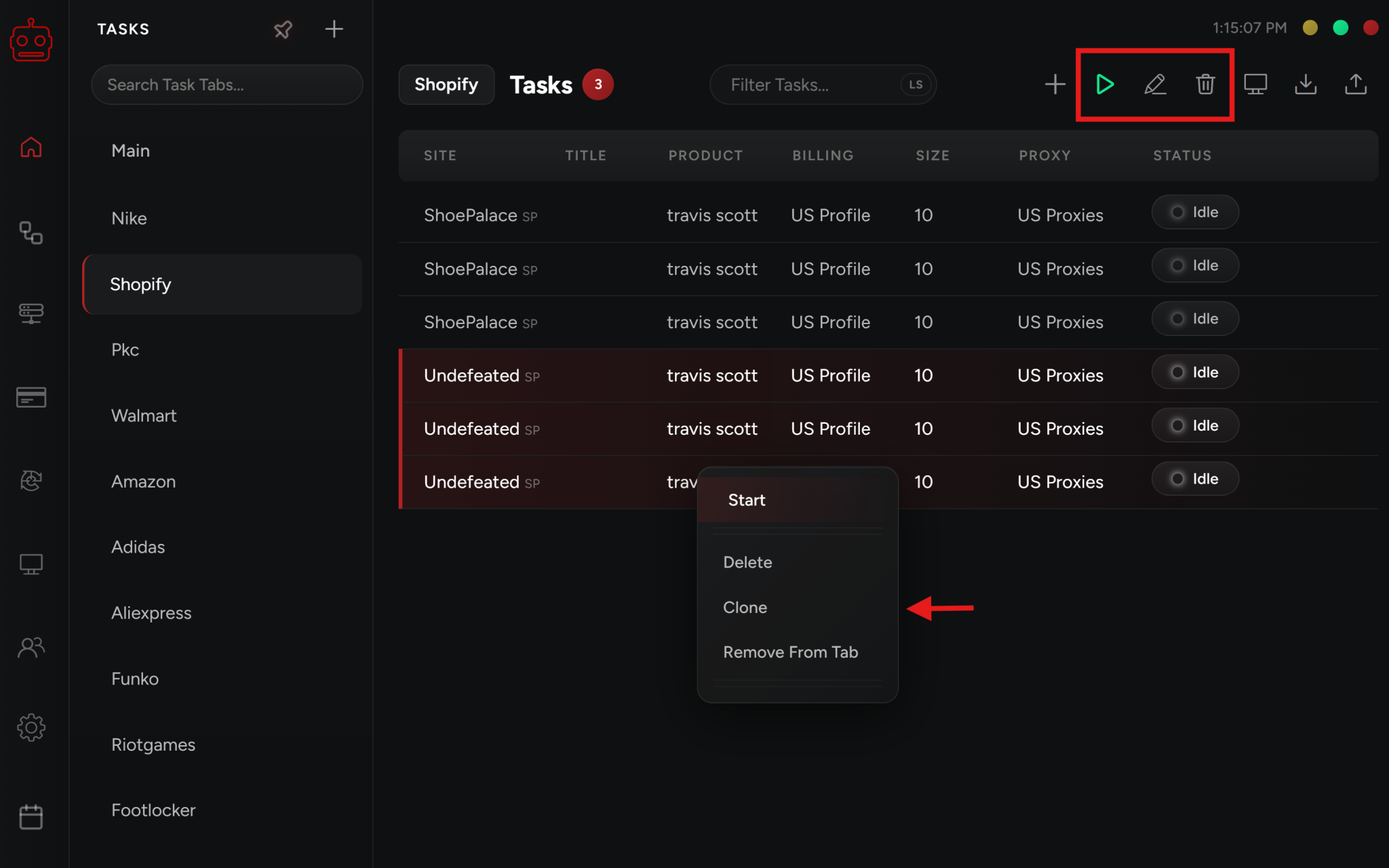Click the trash delete tasks icon
The height and width of the screenshot is (868, 1389).
[x=1205, y=85]
